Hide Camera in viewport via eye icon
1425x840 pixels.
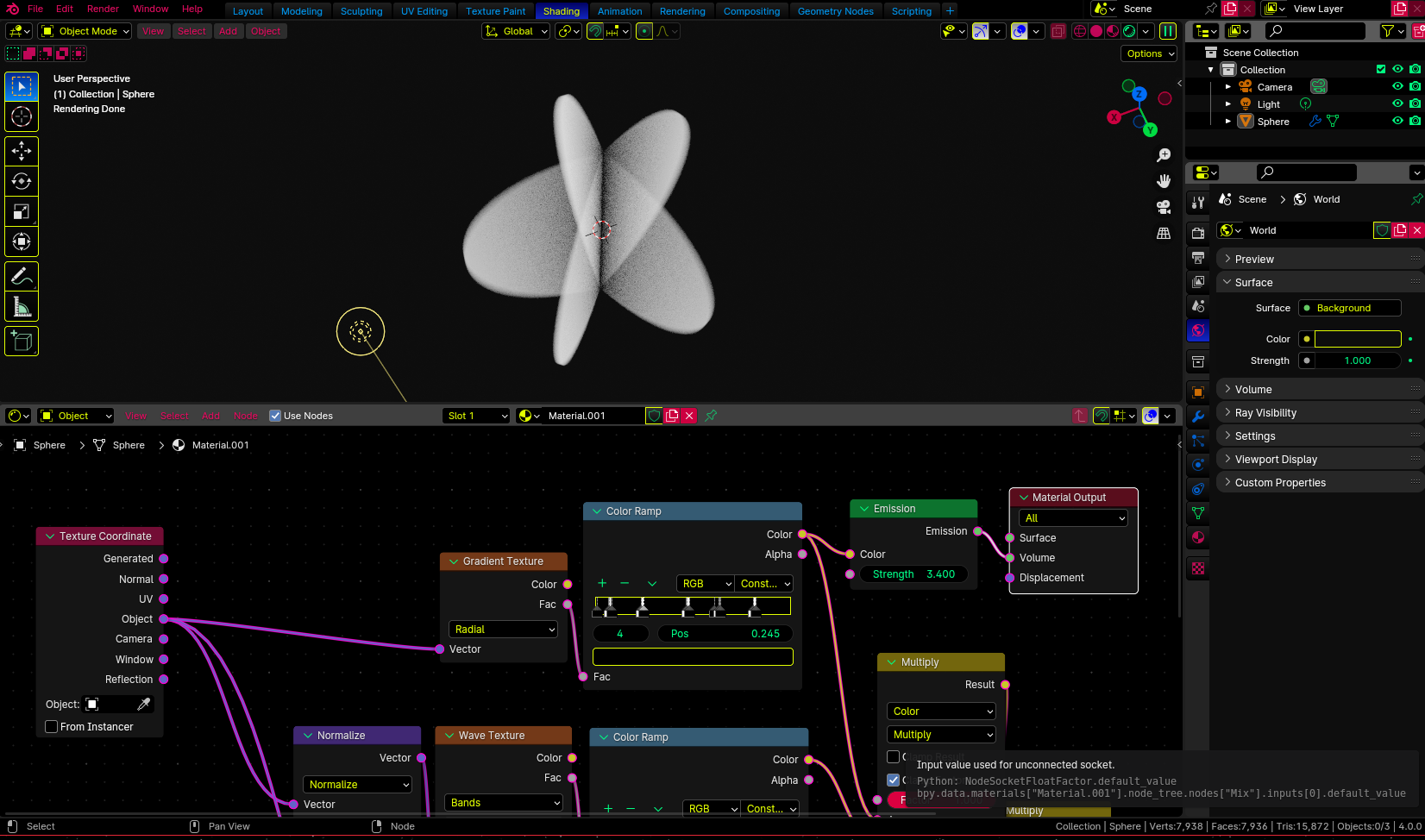click(1397, 86)
